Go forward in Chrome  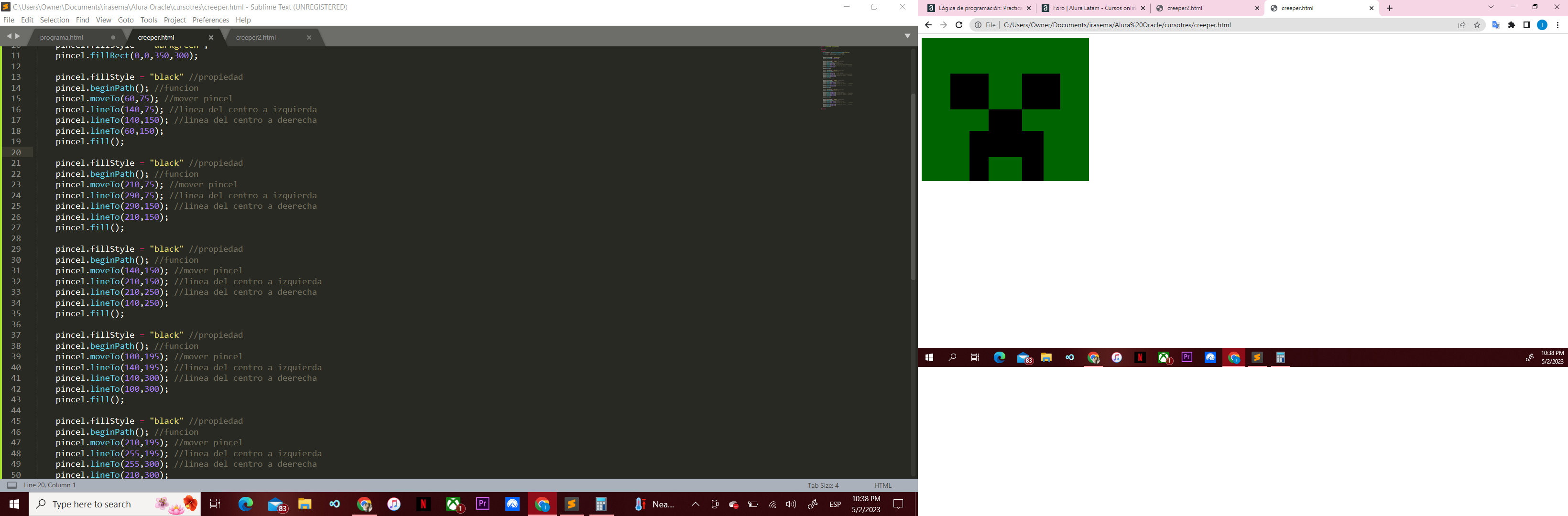[x=943, y=25]
